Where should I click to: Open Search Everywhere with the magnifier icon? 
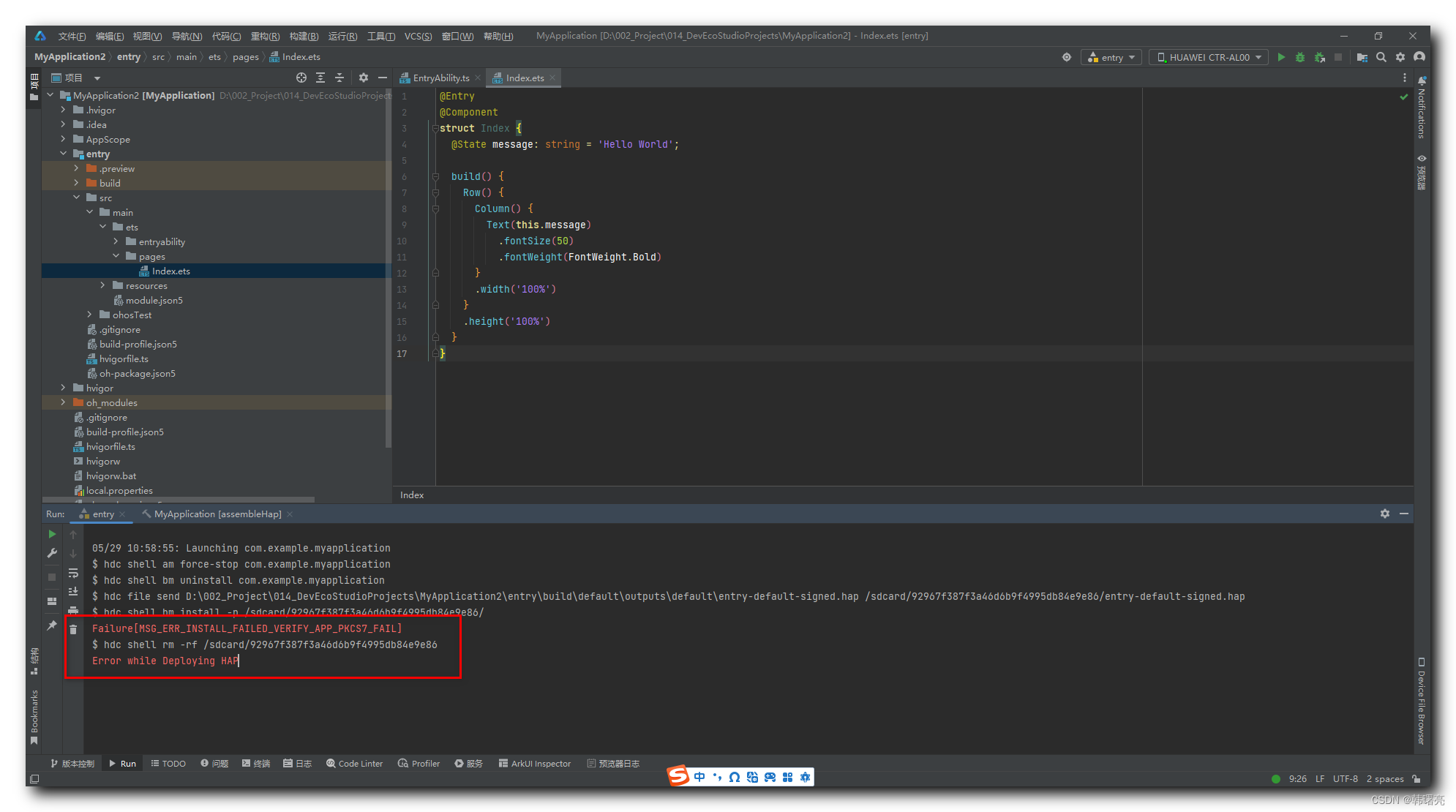pyautogui.click(x=1381, y=57)
